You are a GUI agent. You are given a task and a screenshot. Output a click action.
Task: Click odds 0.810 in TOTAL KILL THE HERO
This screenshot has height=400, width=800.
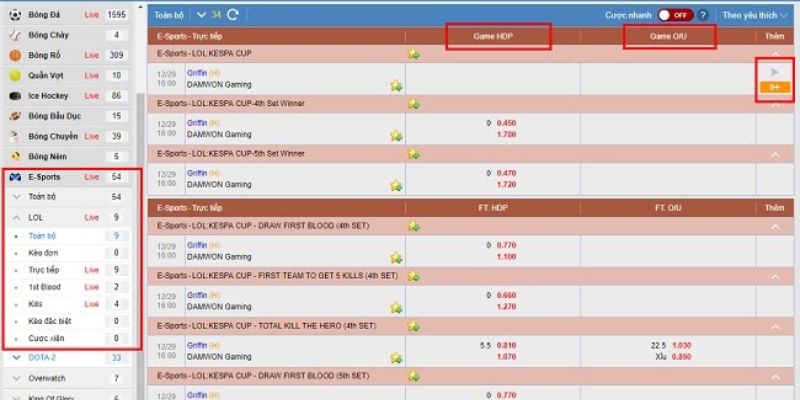point(506,345)
